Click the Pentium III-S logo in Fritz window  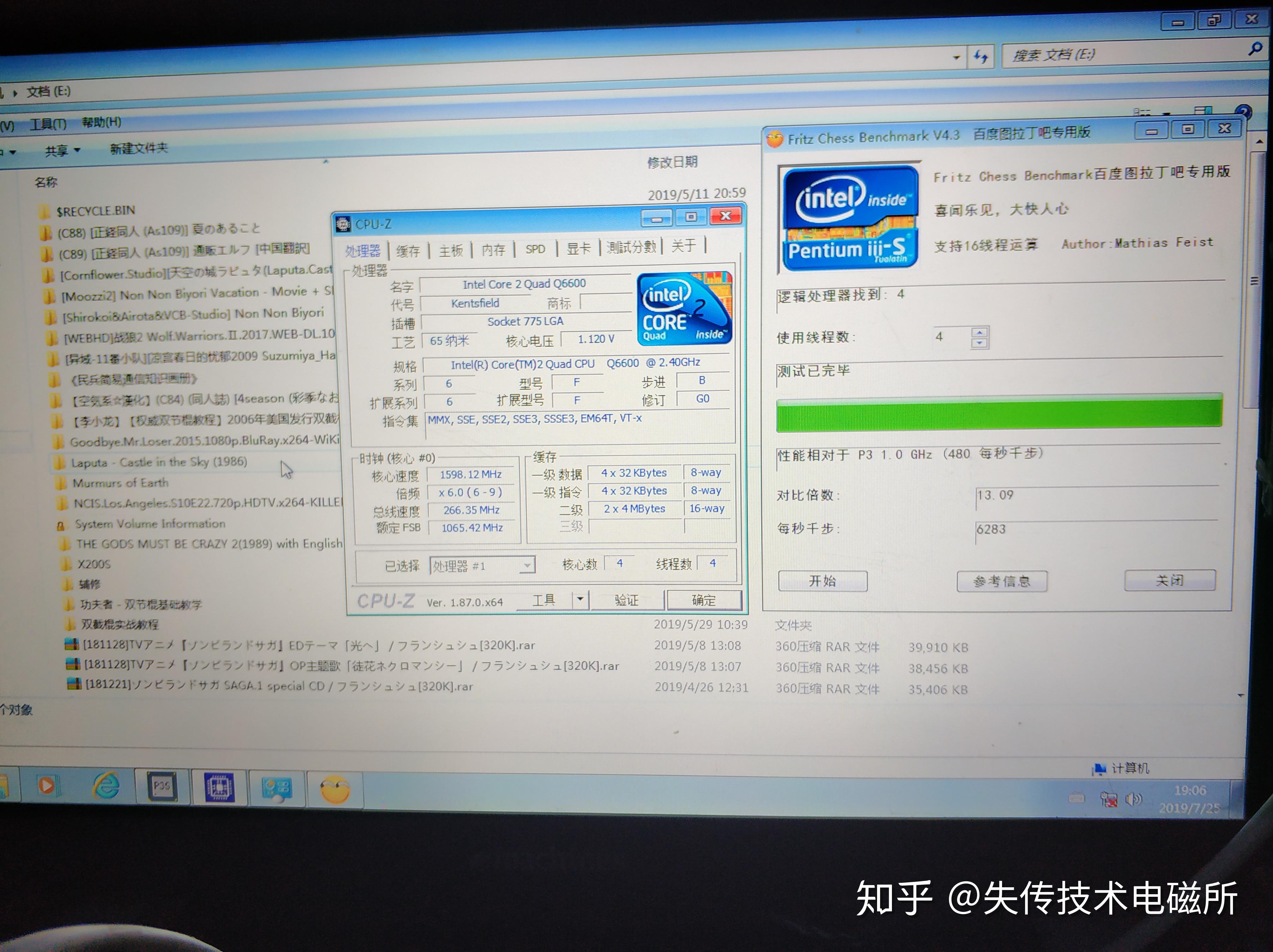point(850,218)
